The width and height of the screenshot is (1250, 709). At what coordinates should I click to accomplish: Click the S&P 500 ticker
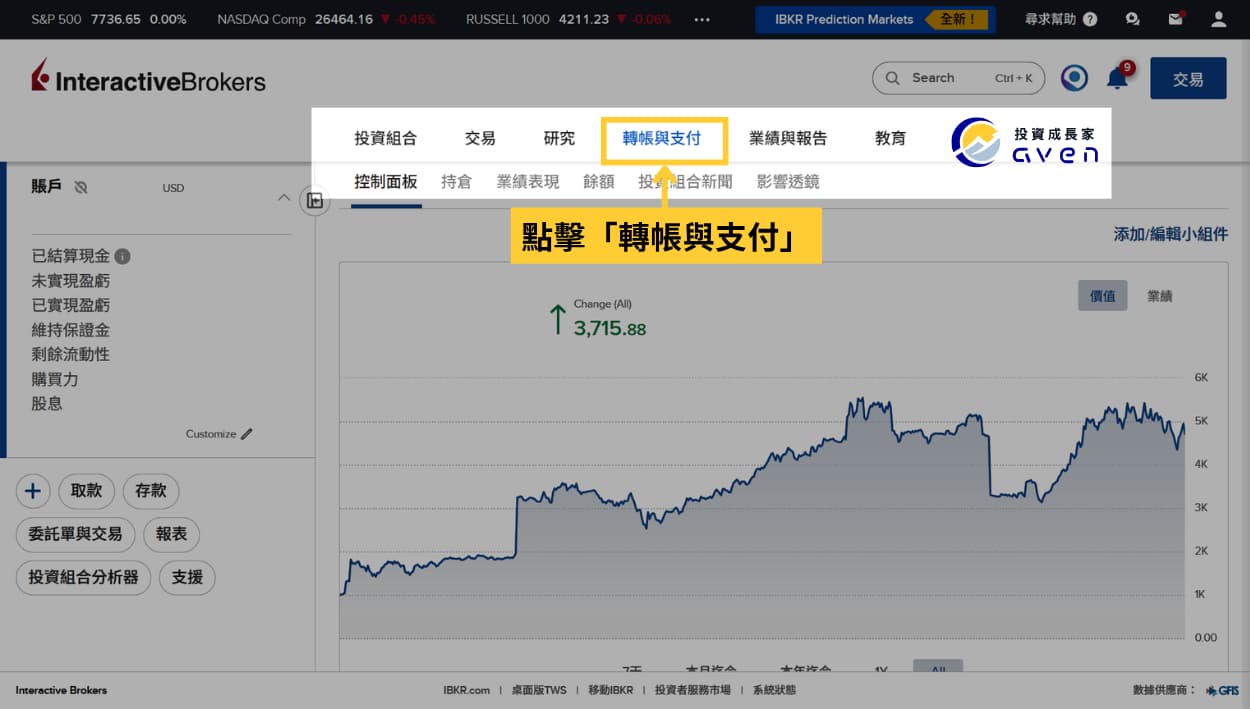click(109, 19)
